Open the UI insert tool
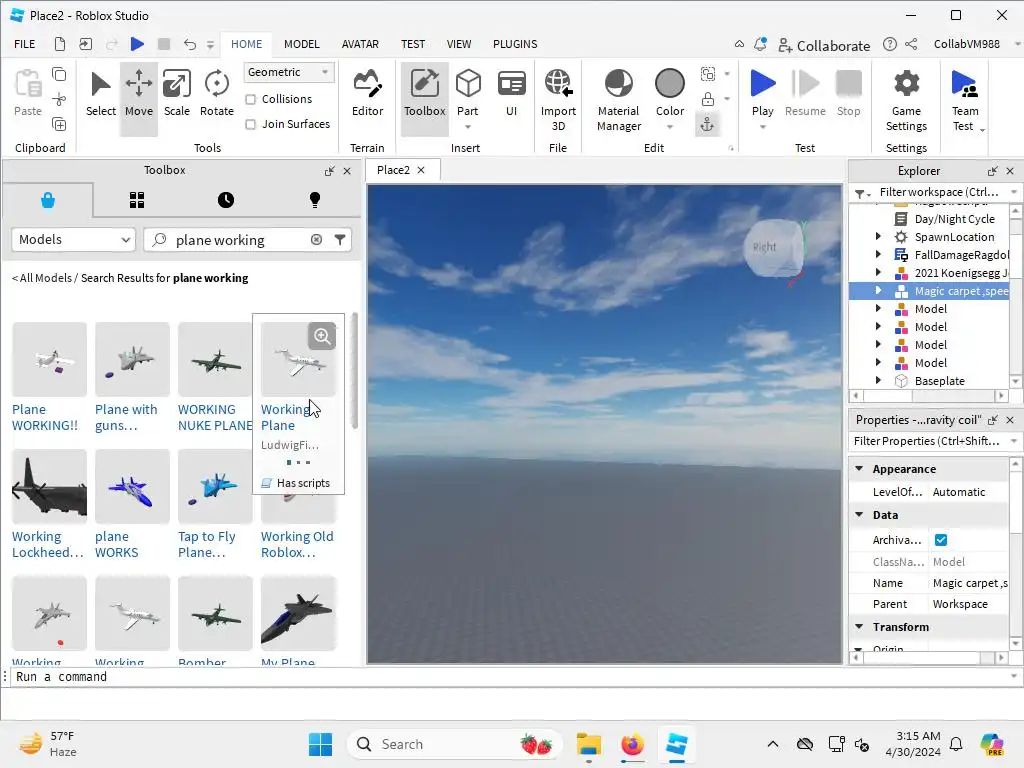This screenshot has height=768, width=1024. [511, 95]
